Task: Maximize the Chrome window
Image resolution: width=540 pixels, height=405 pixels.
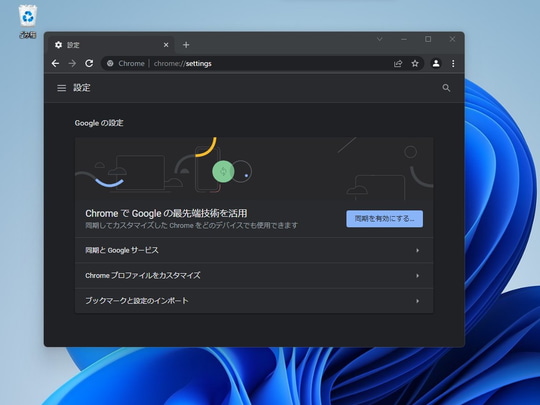Action: pos(428,39)
